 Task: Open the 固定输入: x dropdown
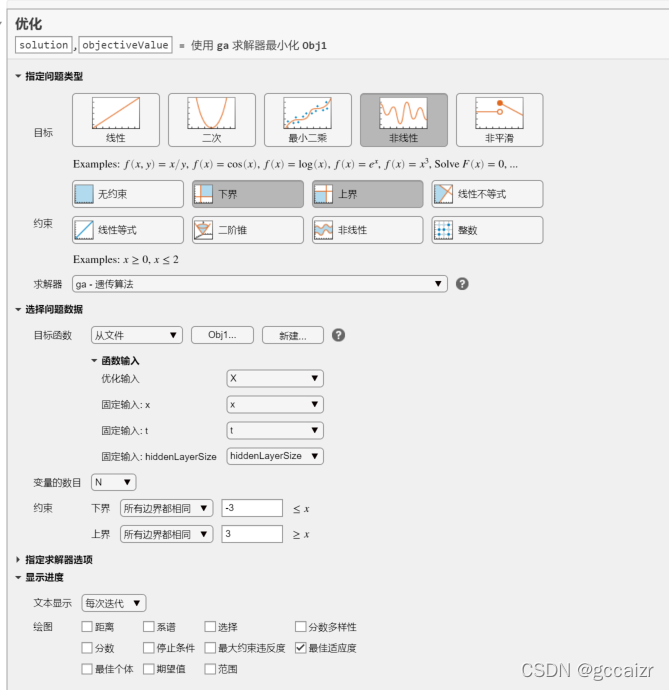[x=275, y=404]
